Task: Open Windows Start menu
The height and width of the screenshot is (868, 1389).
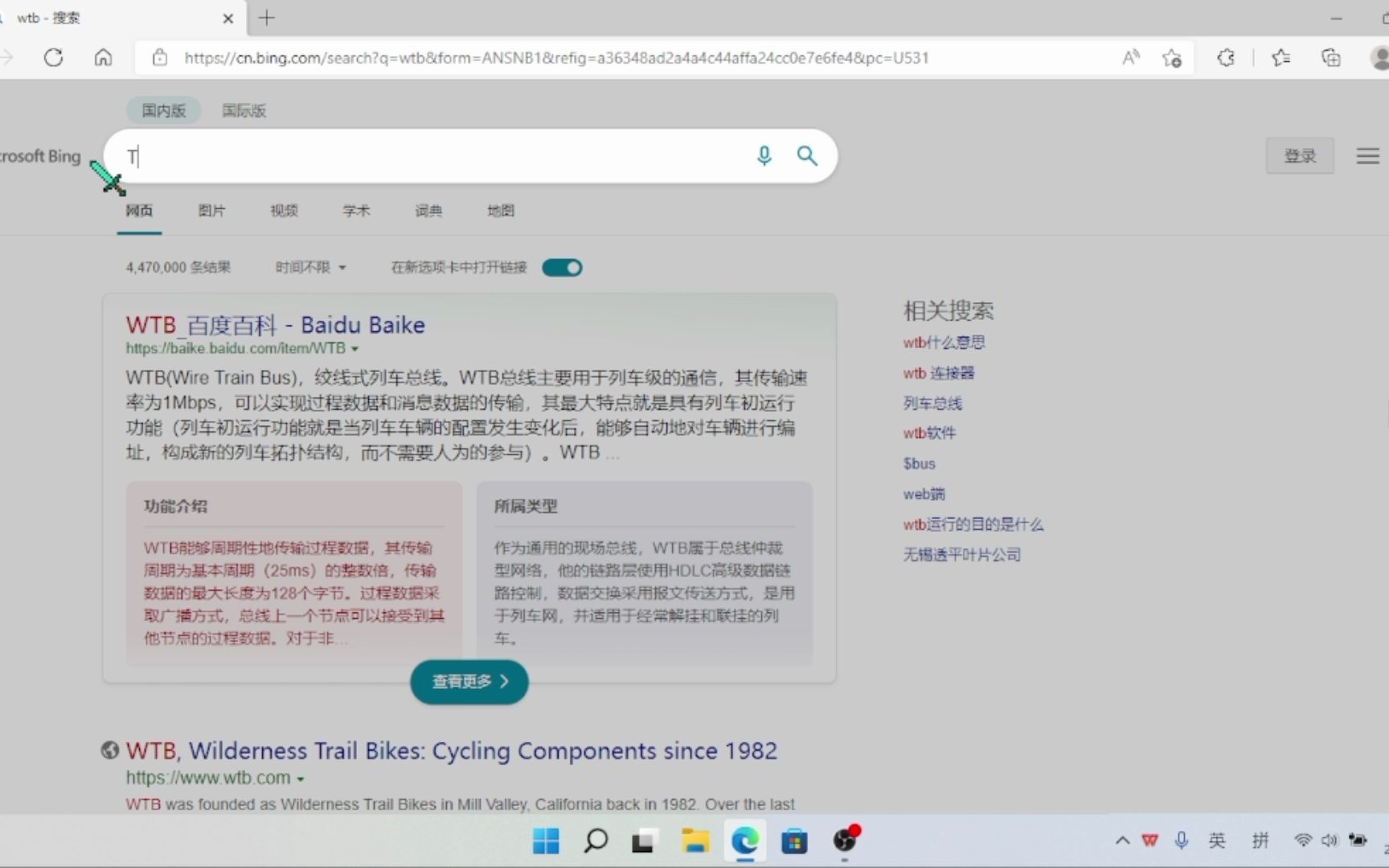Action: [x=546, y=841]
